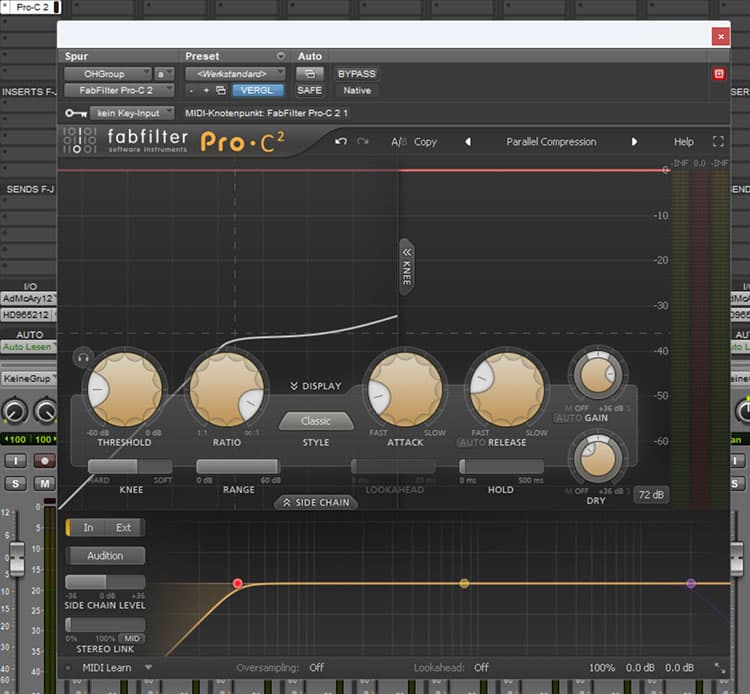Toggle the MID stereo link mode

(132, 639)
